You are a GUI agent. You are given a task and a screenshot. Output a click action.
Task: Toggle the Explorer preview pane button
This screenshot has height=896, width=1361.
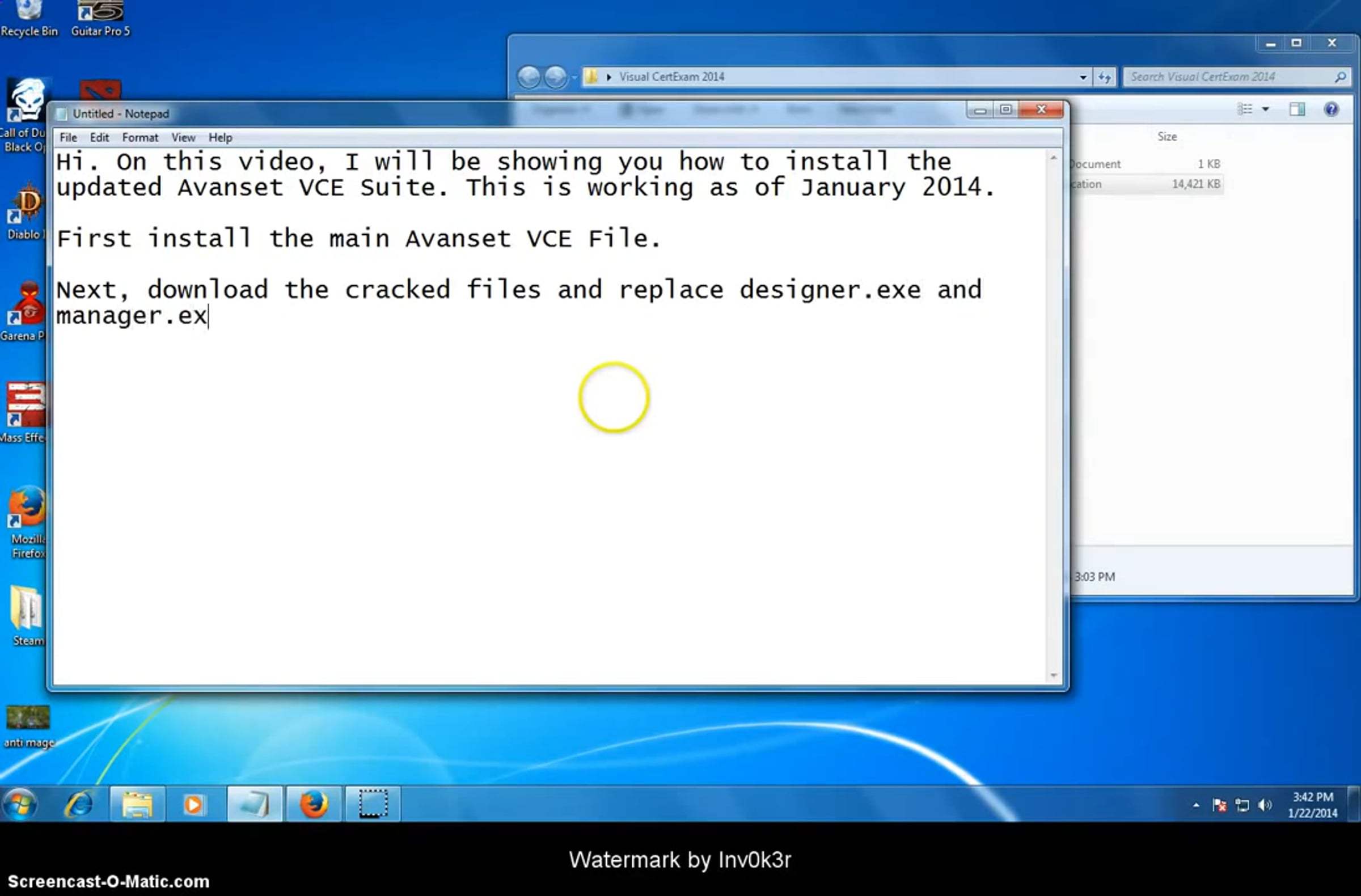coord(1297,109)
